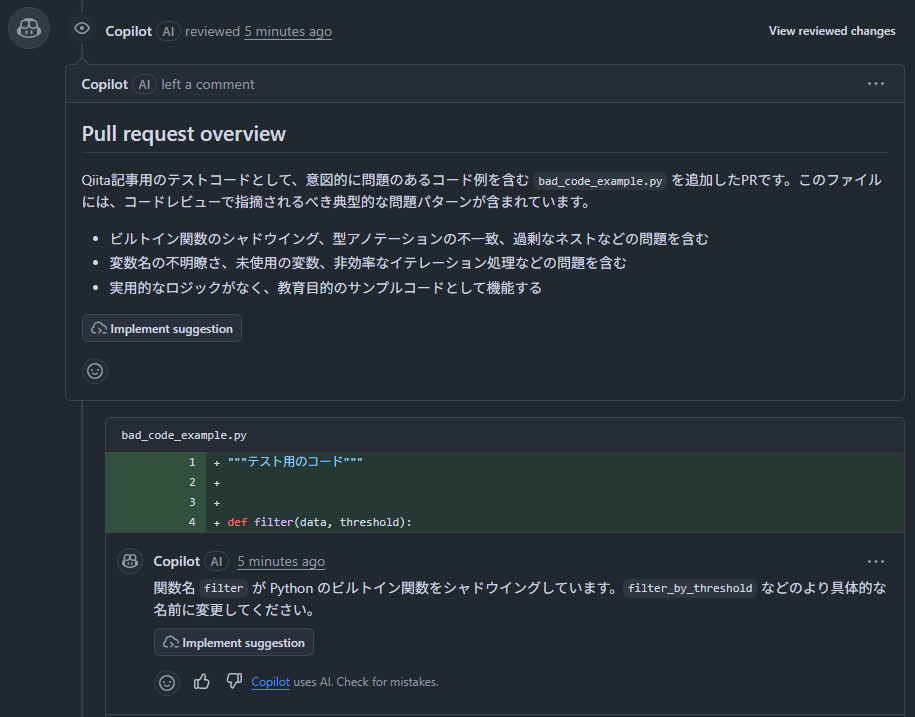Click the AI badge in comment header
The image size is (915, 717).
pos(144,85)
